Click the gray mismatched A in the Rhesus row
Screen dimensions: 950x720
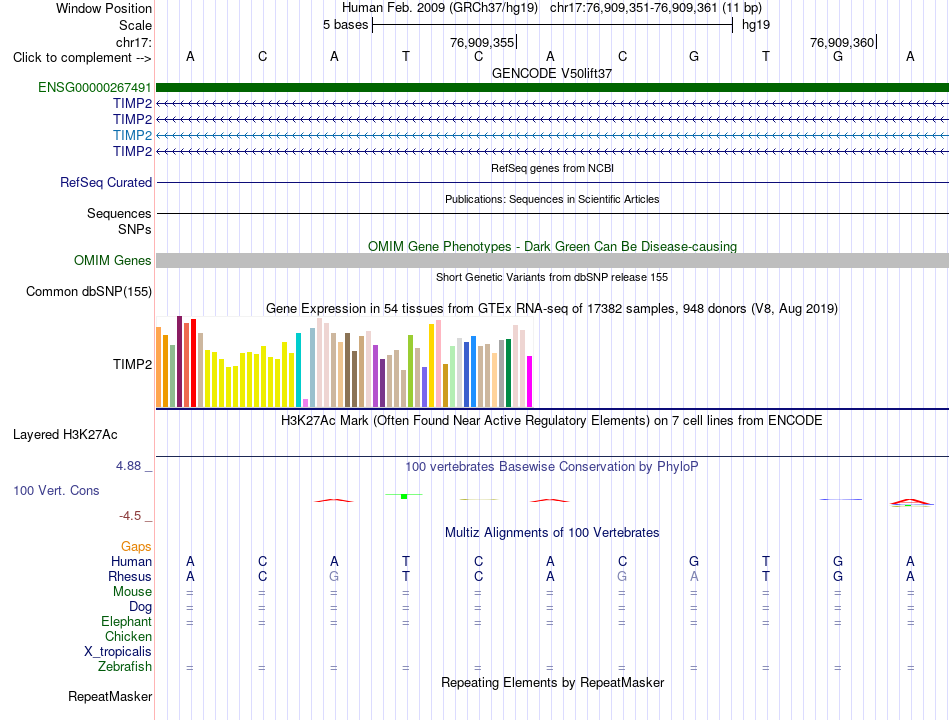point(694,576)
